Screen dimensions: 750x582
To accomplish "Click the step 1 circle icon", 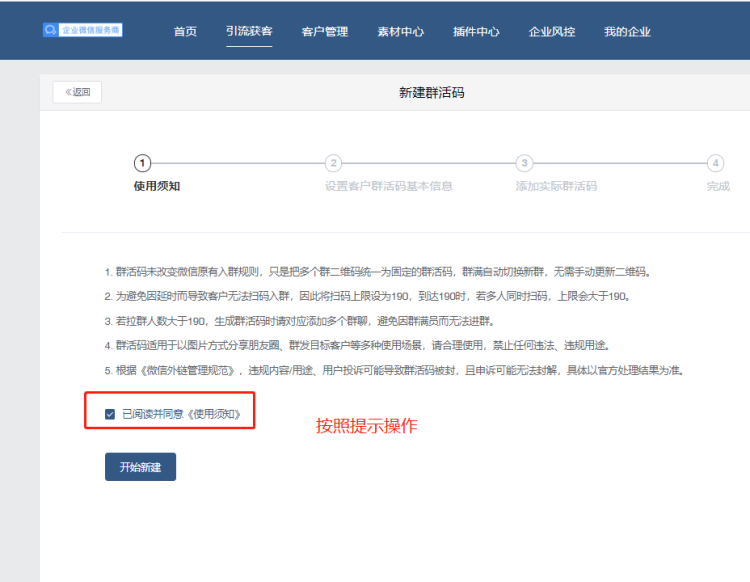I will [x=143, y=163].
